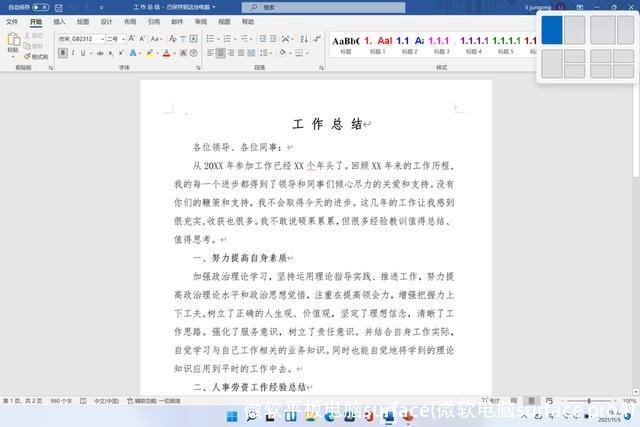Click Decrease Font Size icon
The height and width of the screenshot is (427, 640).
[142, 39]
